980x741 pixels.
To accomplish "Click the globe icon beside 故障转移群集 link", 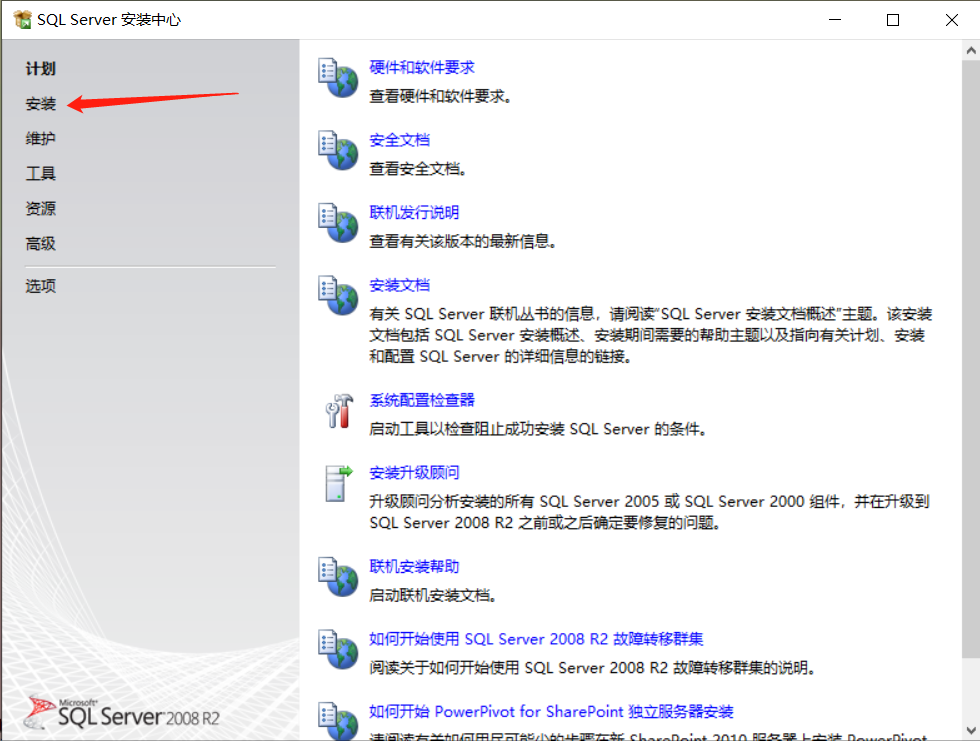I will pos(338,649).
